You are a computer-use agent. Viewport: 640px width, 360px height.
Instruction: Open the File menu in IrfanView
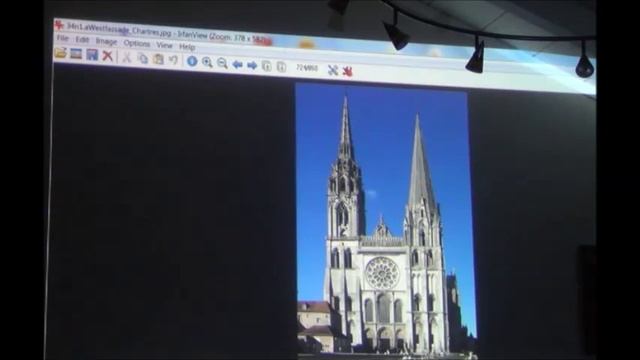pyautogui.click(x=62, y=38)
